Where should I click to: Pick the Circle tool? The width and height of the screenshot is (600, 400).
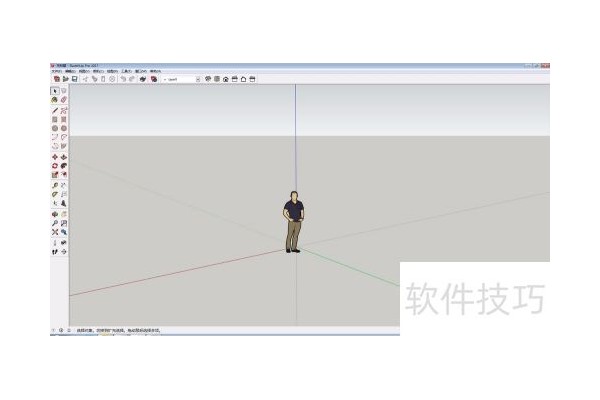(x=55, y=128)
